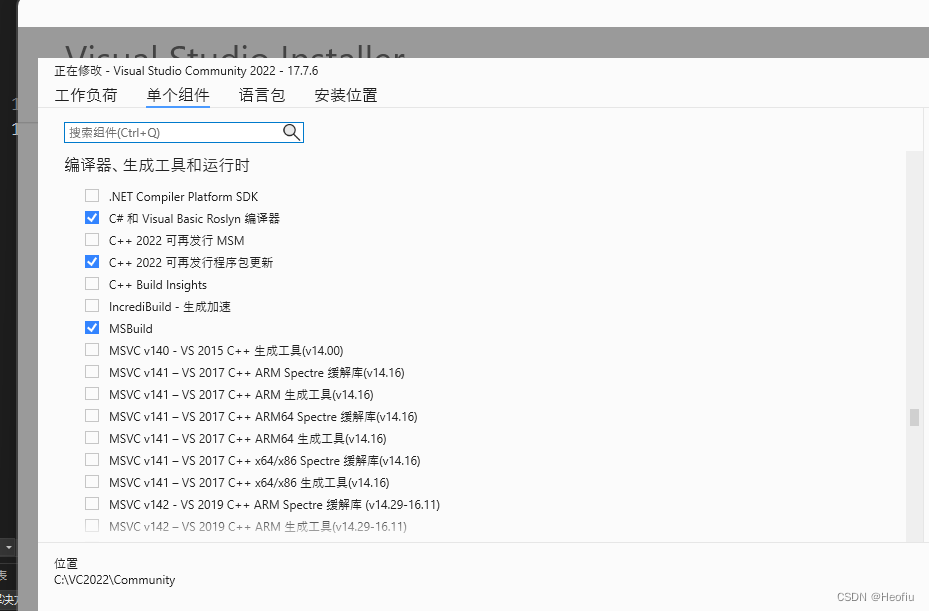Open the 语言包 tab
The height and width of the screenshot is (611, 929).
pos(262,95)
